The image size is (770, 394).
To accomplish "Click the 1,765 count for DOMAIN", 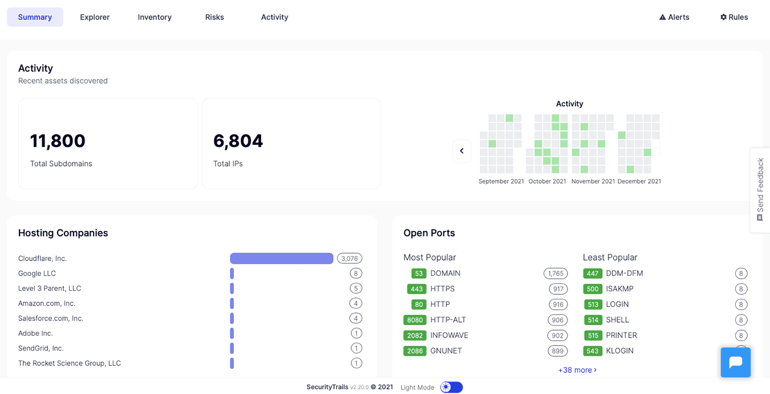I will click(x=555, y=273).
